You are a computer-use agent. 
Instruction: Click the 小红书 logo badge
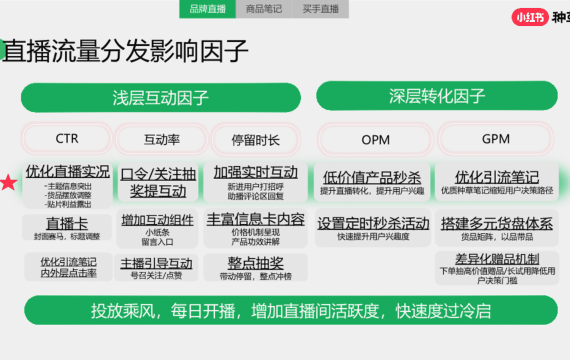tap(530, 17)
